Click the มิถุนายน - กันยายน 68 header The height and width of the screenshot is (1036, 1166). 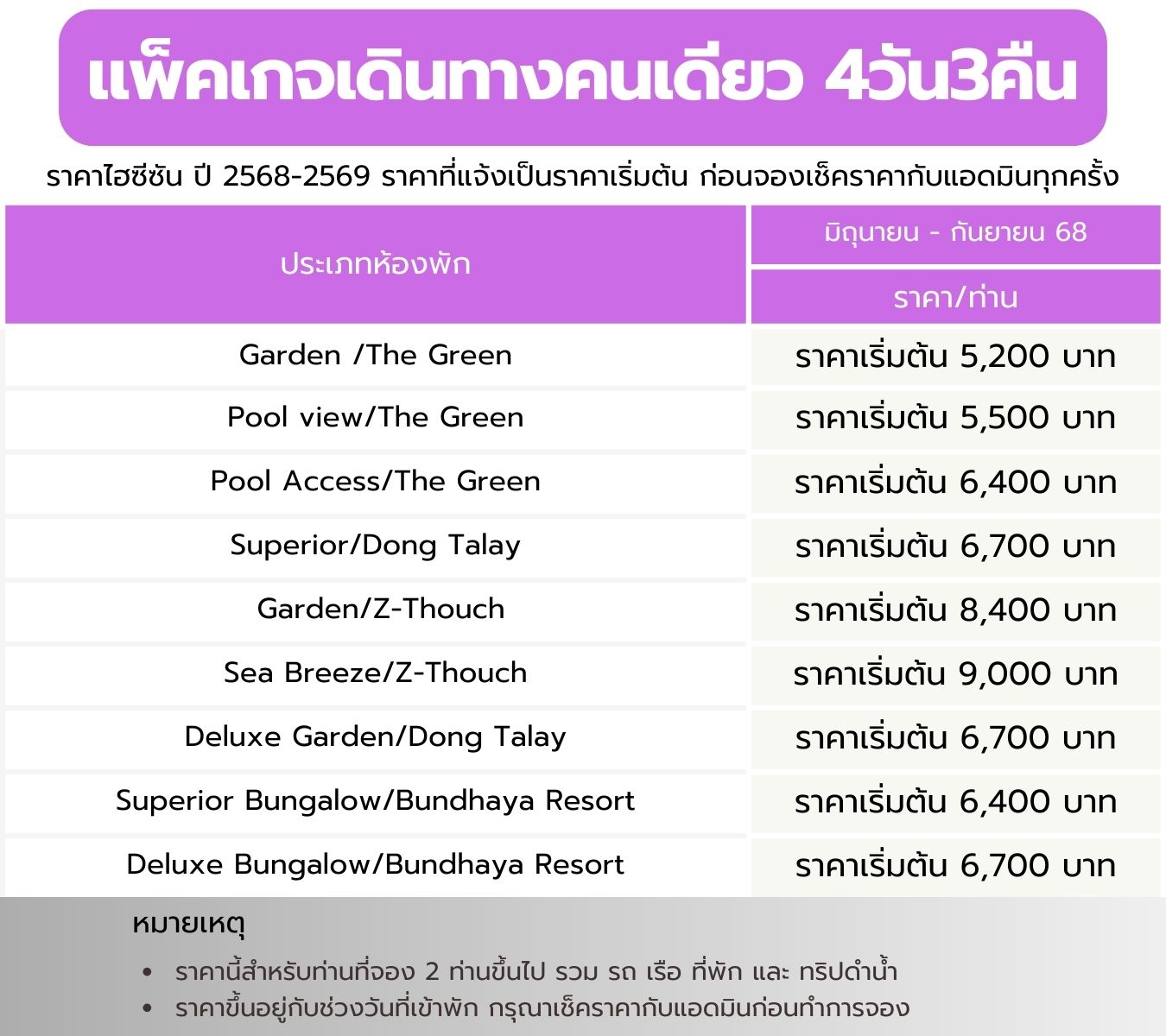coord(955,234)
